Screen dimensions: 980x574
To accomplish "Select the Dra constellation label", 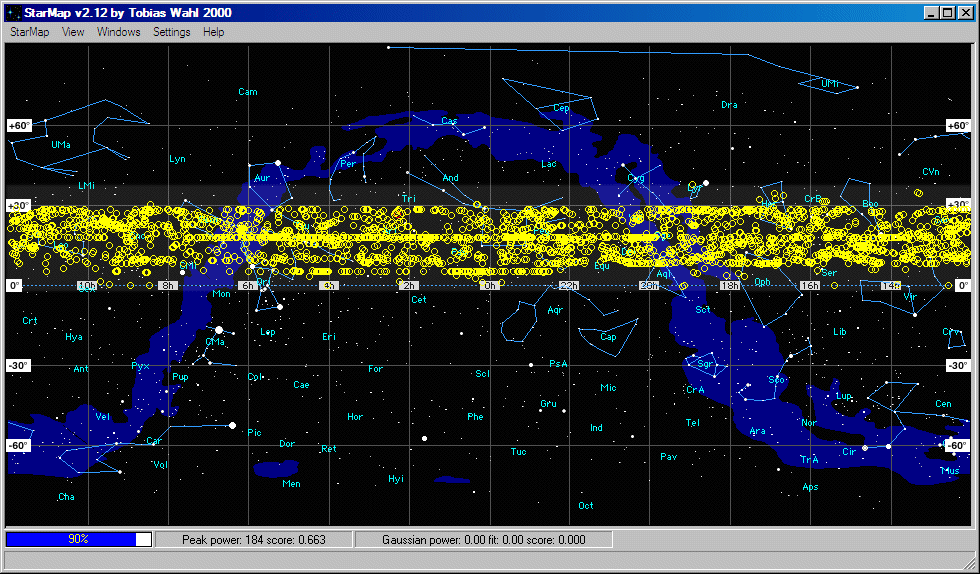I will tap(729, 104).
